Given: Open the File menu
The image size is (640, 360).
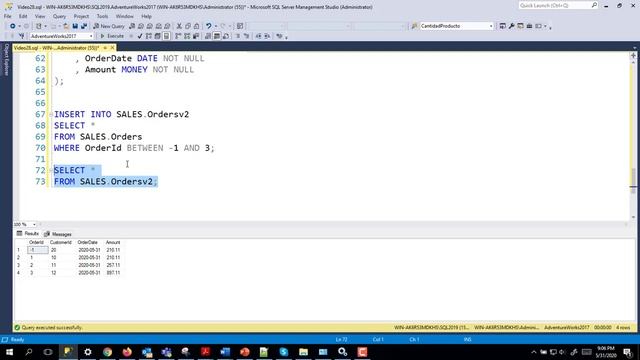Looking at the screenshot, I should (7, 16).
